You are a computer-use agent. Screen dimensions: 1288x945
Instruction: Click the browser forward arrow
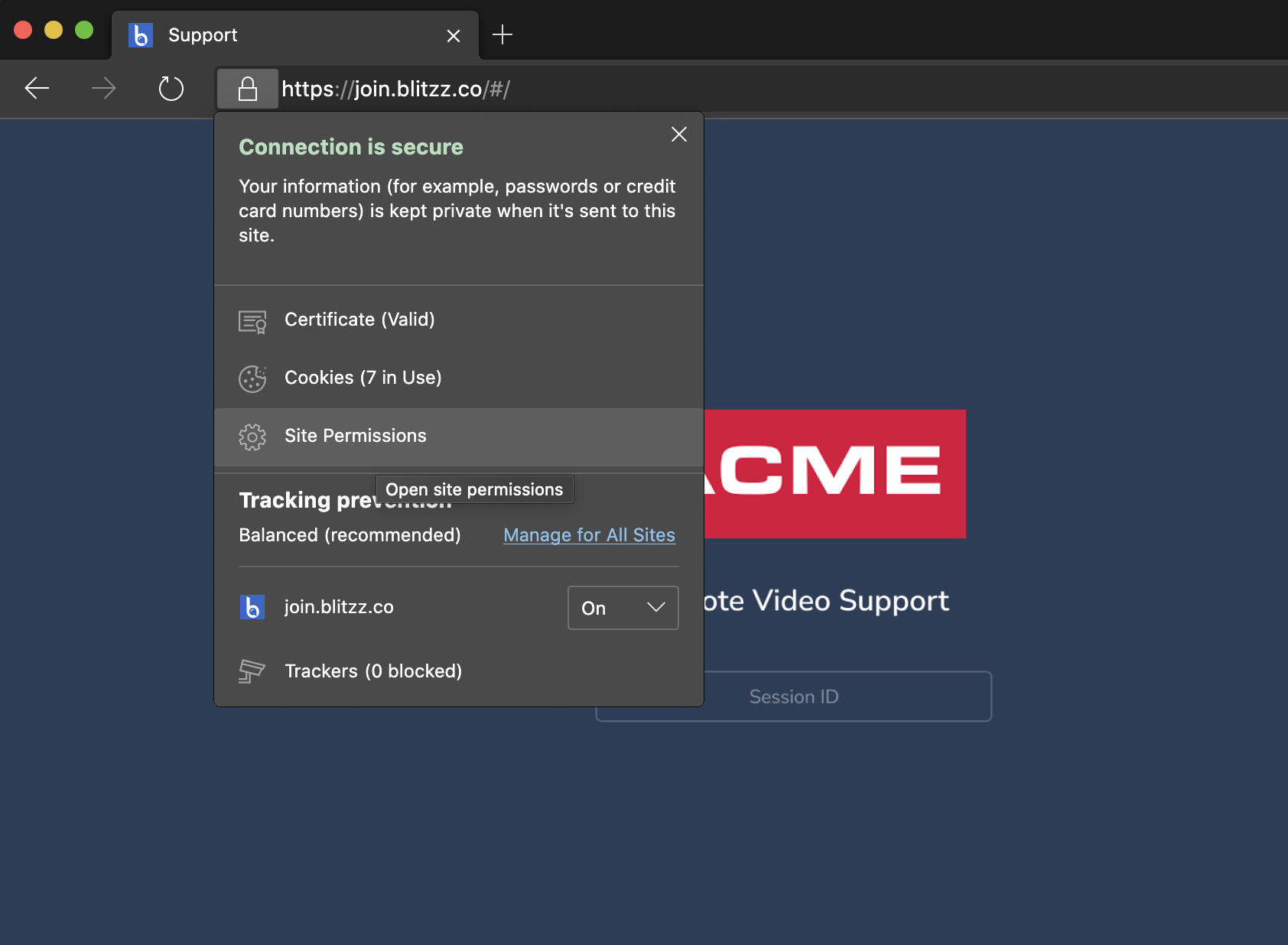click(103, 89)
